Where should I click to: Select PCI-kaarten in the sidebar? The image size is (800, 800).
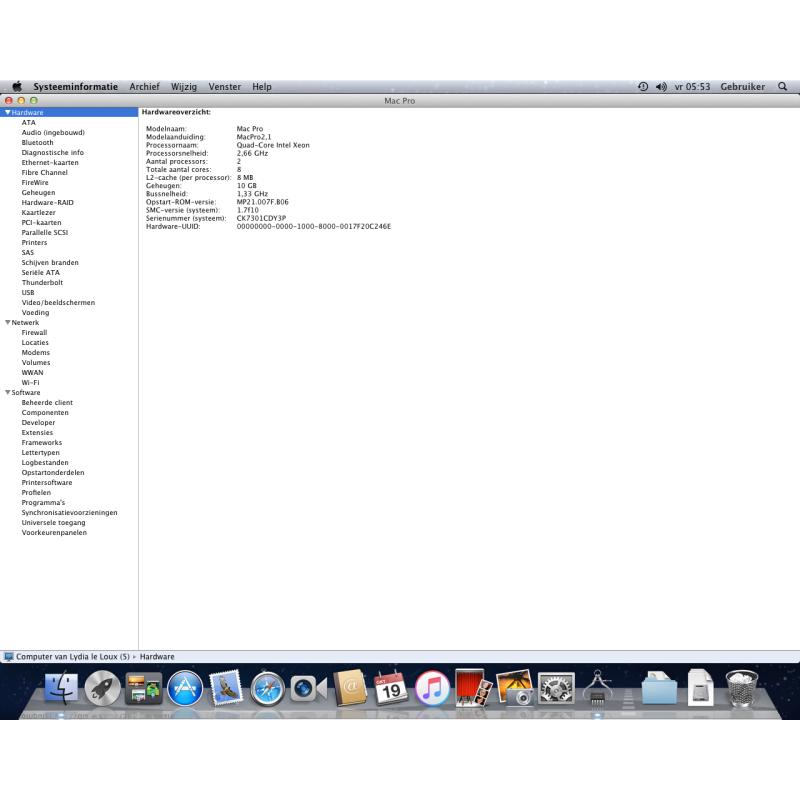tap(41, 222)
